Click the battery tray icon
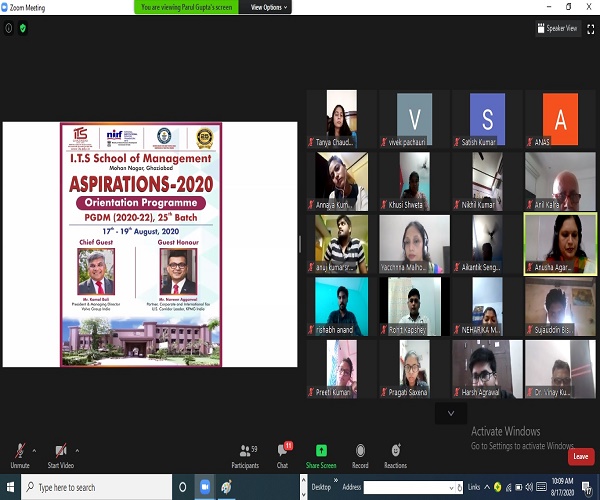This screenshot has height=500, width=600. point(519,487)
